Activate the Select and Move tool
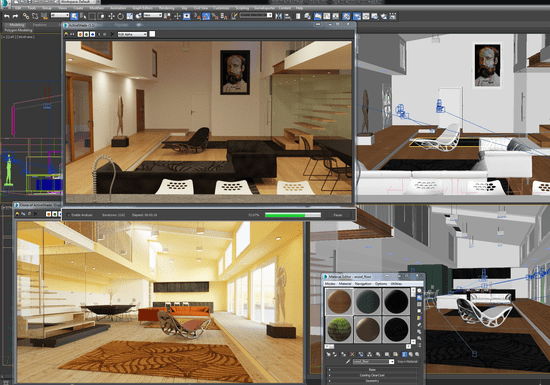 tap(111, 16)
